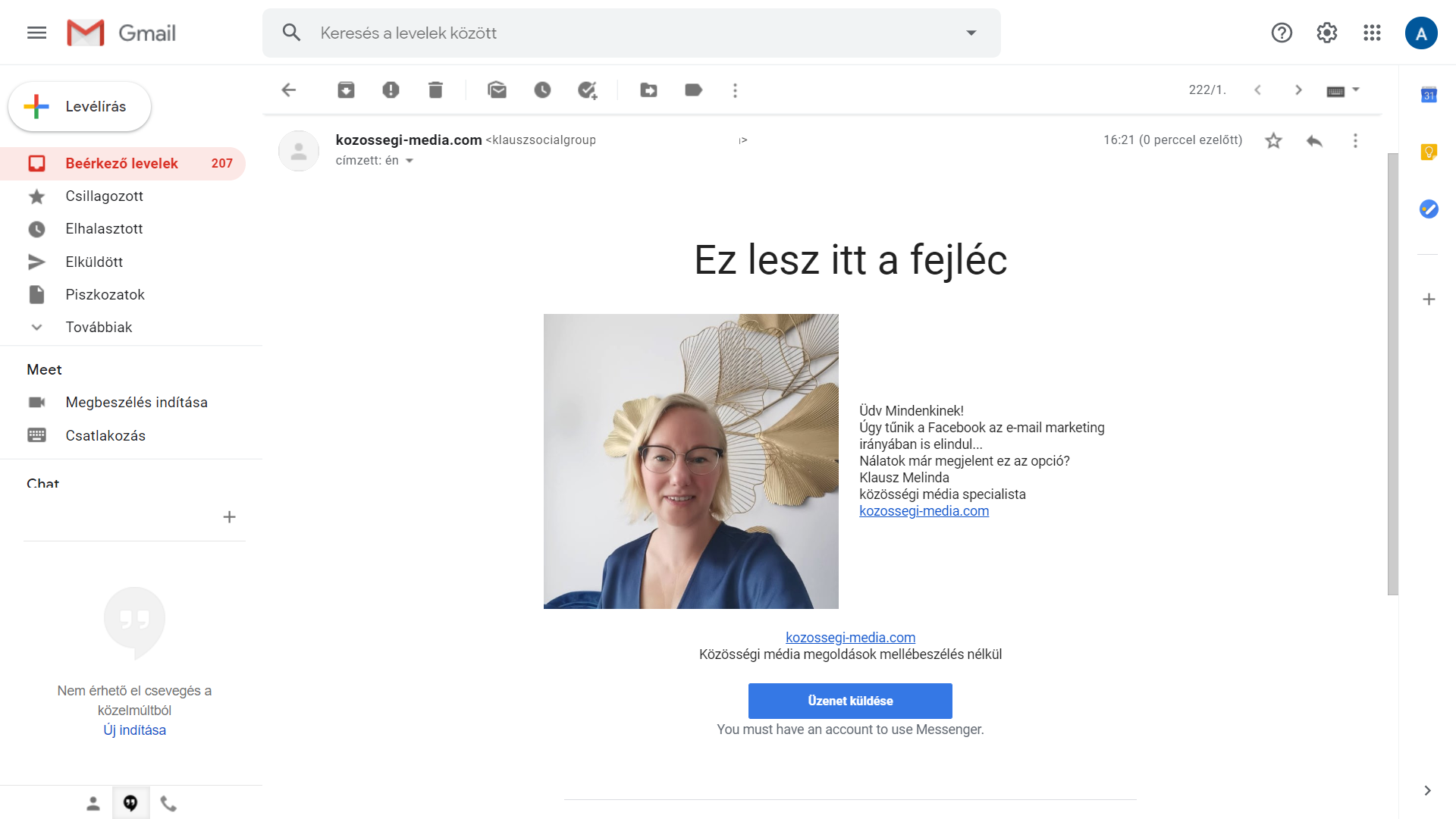Click the email page vertical scrollbar
Image resolution: width=1456 pixels, height=819 pixels.
(1392, 374)
